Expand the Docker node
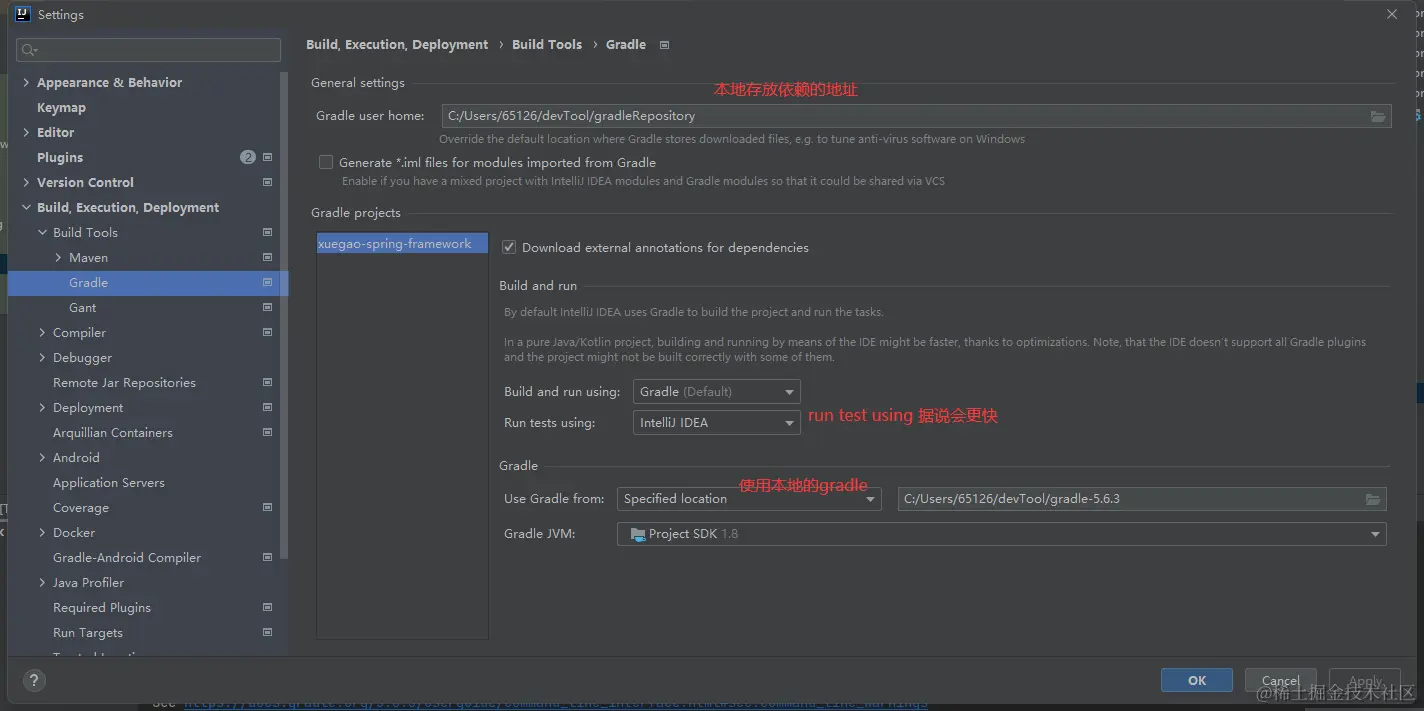The height and width of the screenshot is (711, 1424). pos(42,532)
